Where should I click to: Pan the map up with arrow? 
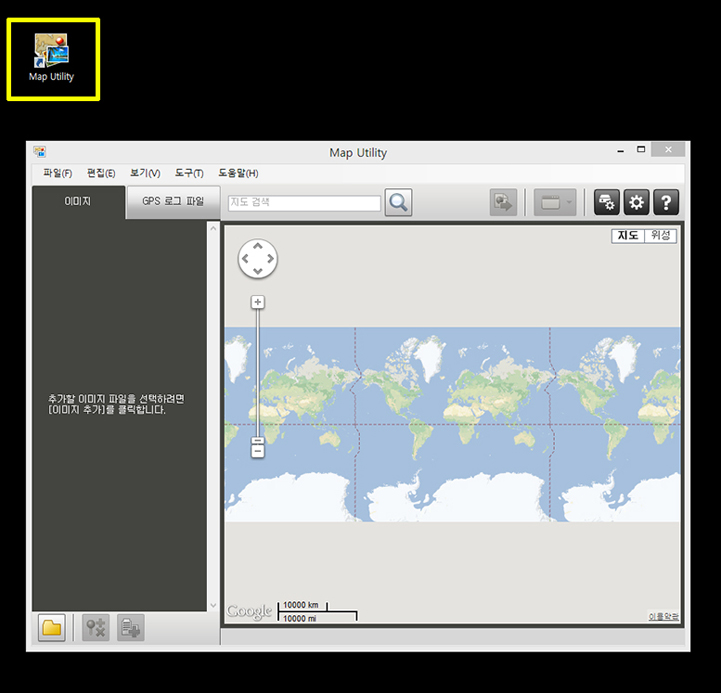(x=258, y=246)
